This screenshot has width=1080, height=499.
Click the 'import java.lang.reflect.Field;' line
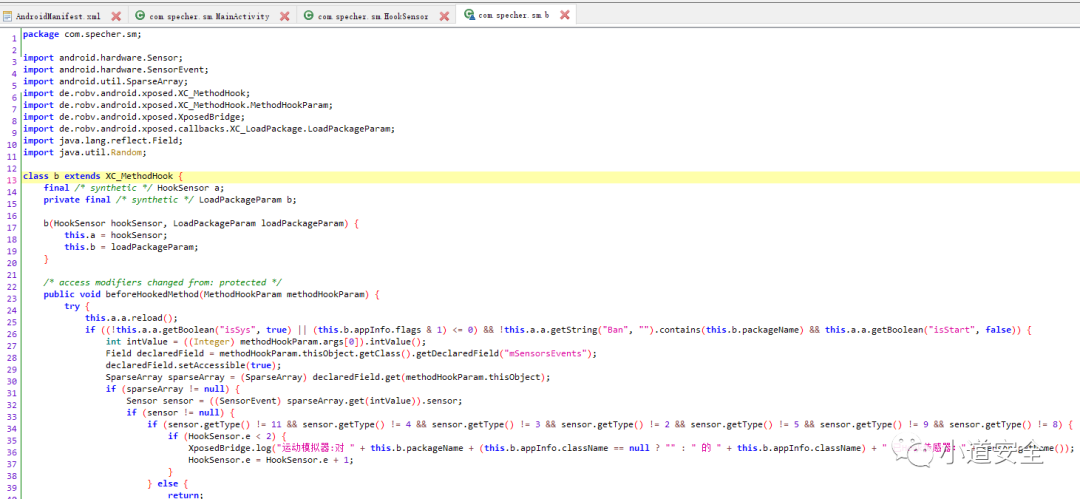click(x=105, y=140)
